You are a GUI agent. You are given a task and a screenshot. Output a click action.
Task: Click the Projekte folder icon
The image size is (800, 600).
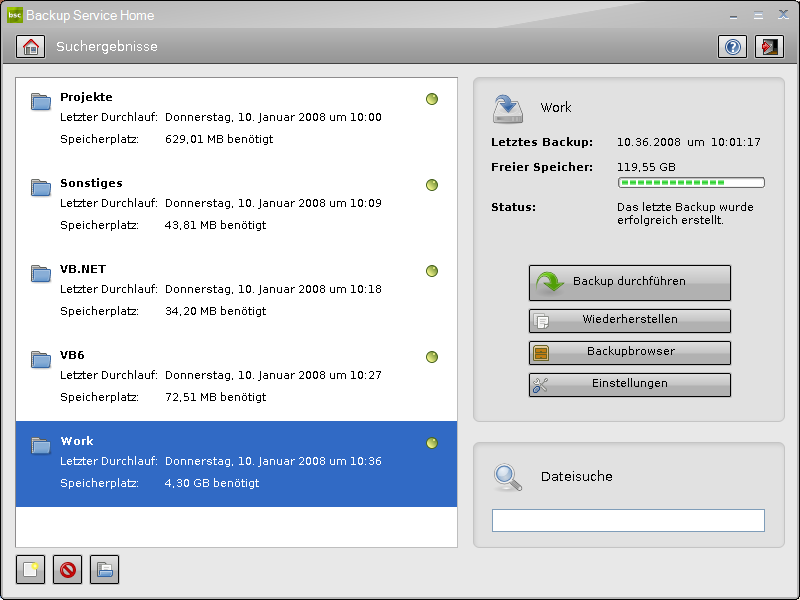click(41, 100)
